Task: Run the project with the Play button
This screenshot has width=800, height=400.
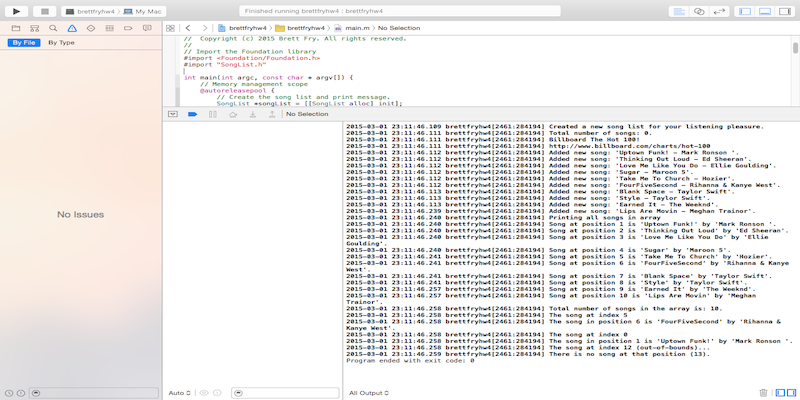Action: tap(16, 11)
